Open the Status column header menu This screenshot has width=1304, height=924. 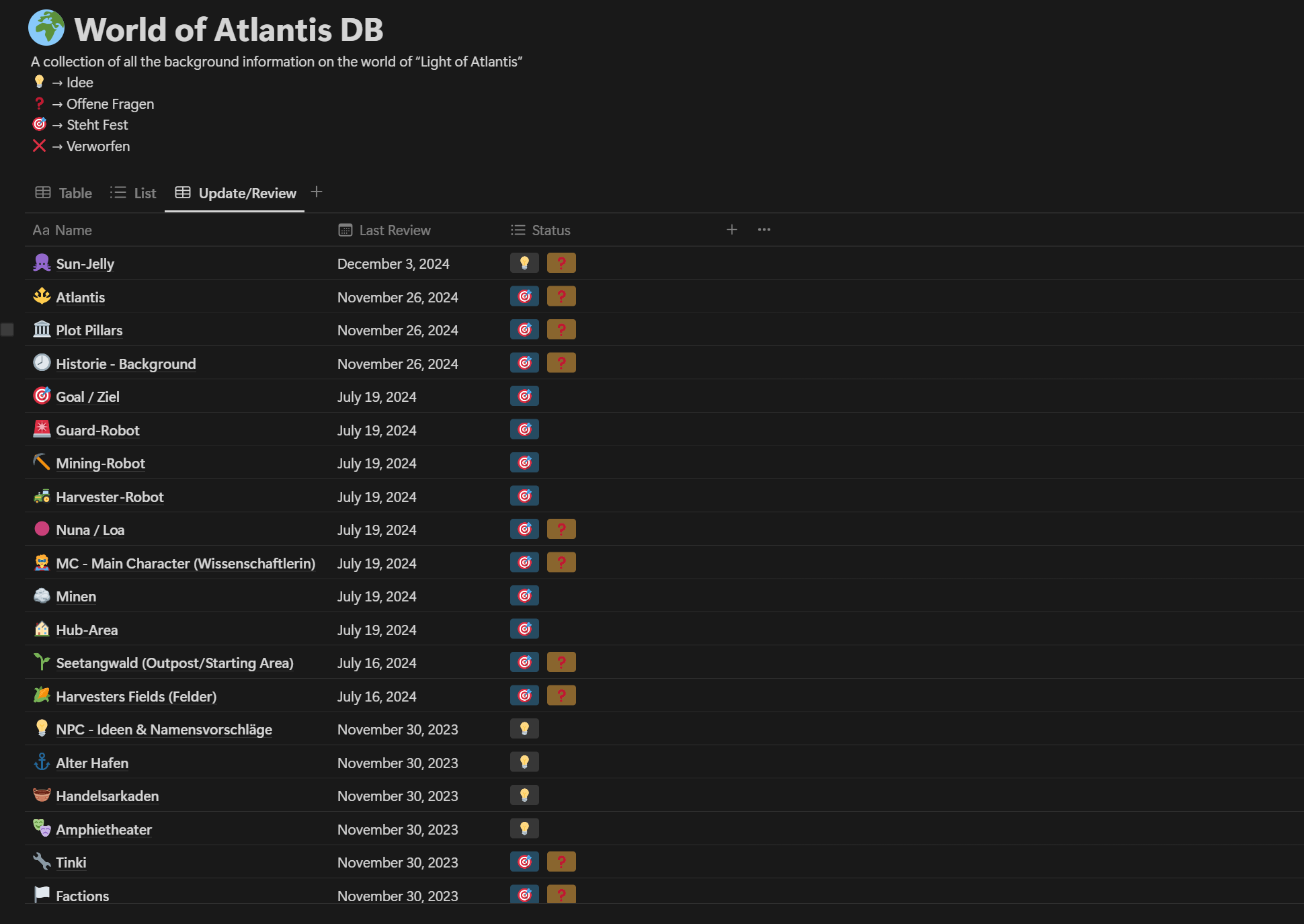click(x=540, y=230)
